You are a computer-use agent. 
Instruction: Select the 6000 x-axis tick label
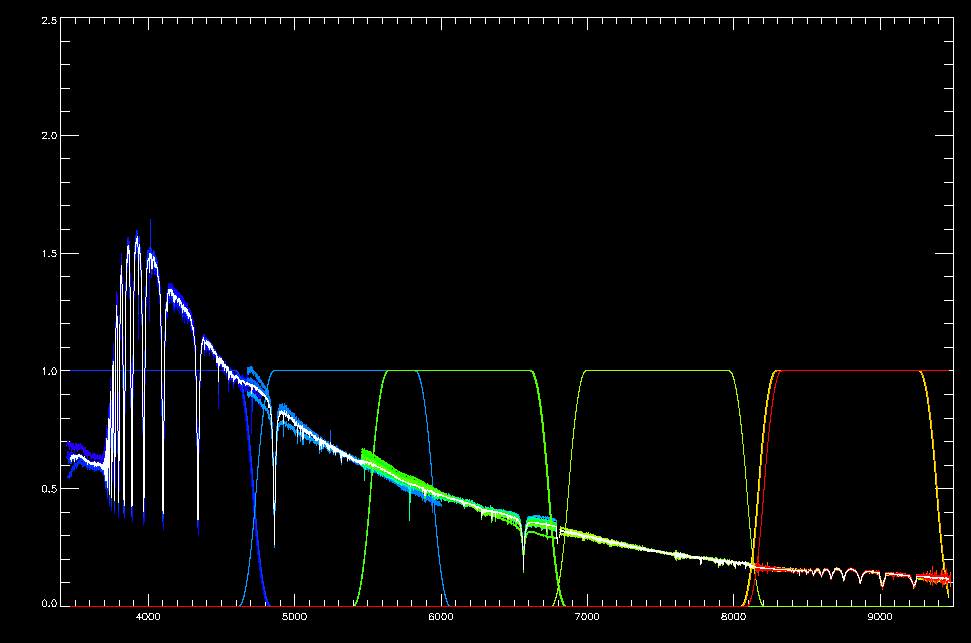(x=441, y=618)
